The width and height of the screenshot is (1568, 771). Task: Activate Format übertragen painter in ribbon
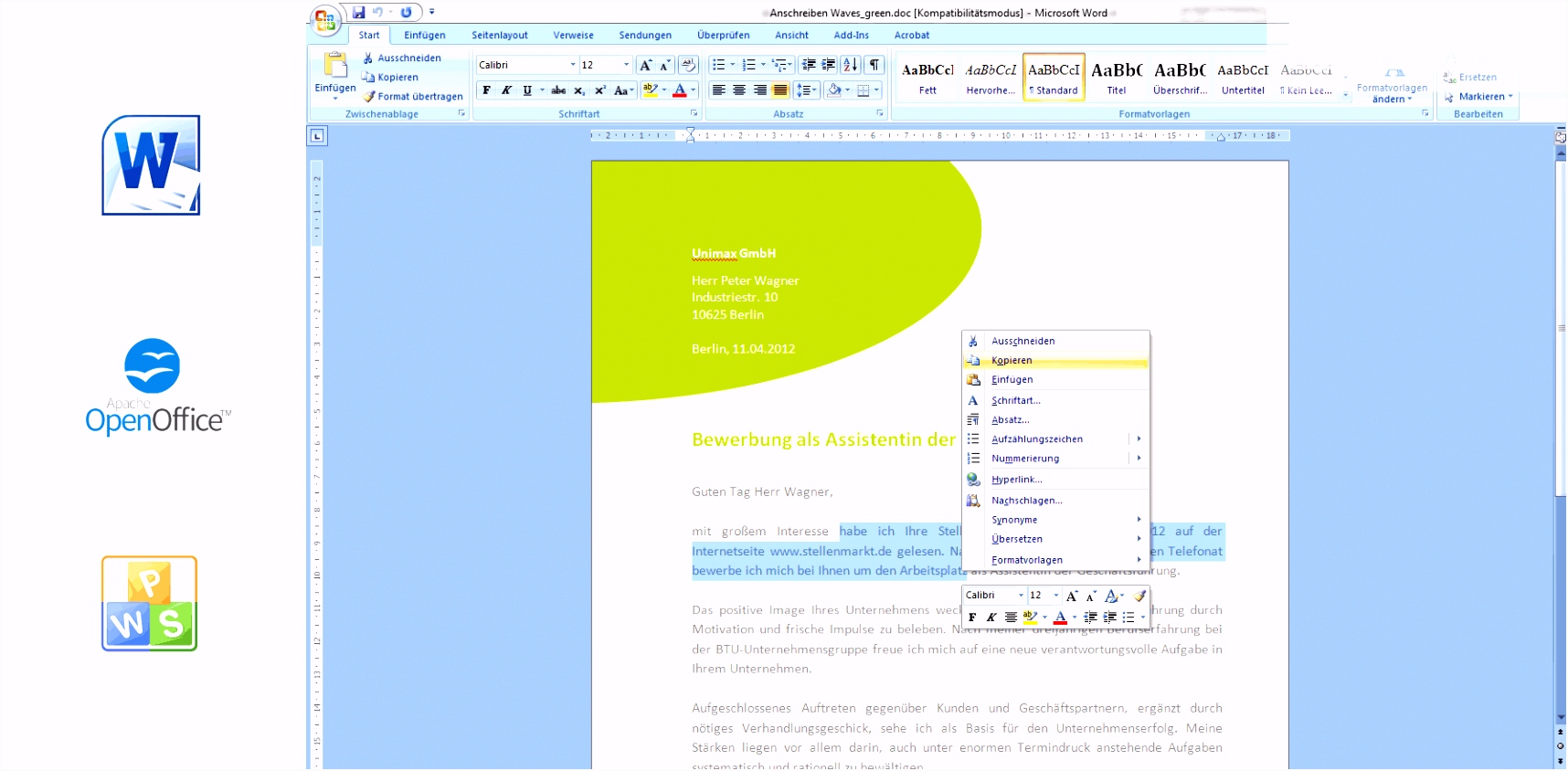click(413, 96)
